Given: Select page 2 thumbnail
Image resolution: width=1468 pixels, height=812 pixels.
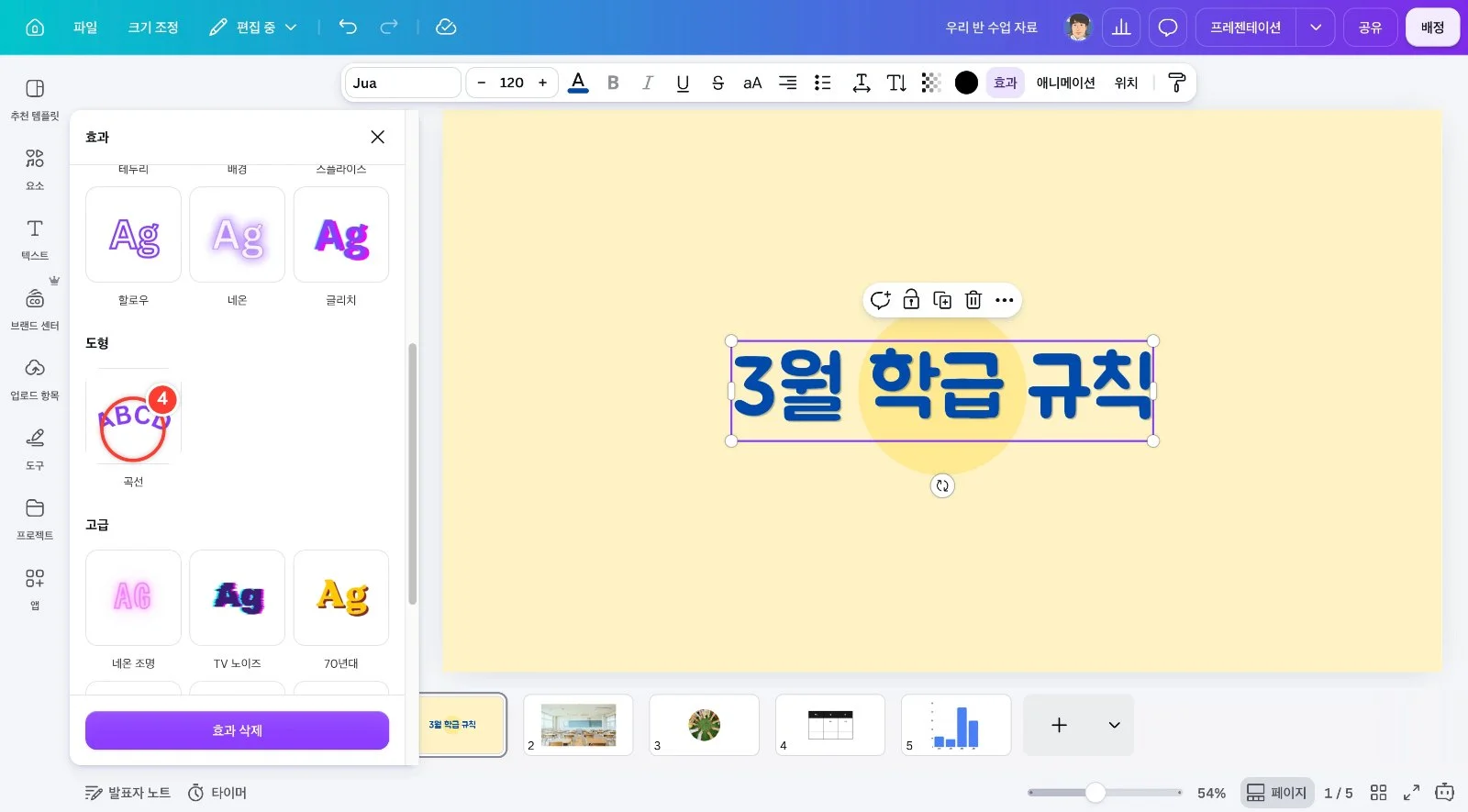Looking at the screenshot, I should click(578, 725).
